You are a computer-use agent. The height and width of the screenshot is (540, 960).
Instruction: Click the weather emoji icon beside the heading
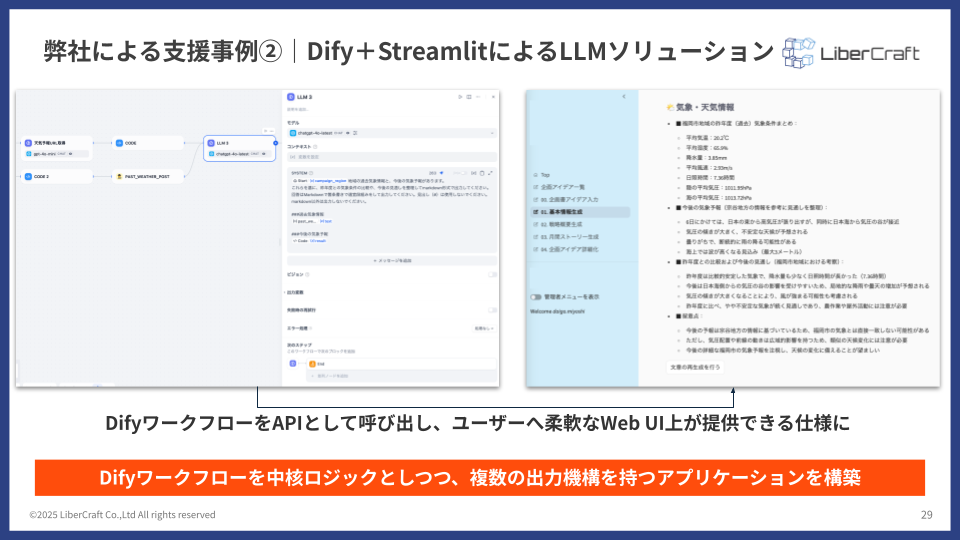(670, 107)
